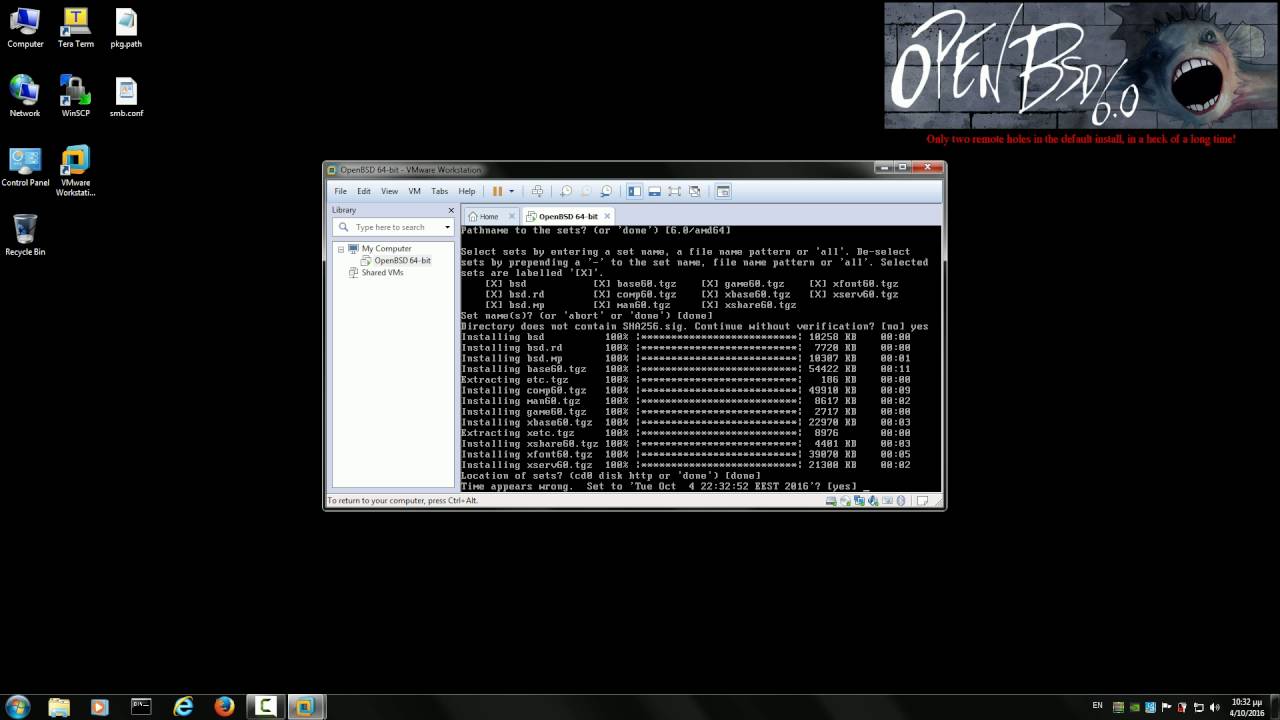
Task: Click the hard disk status icon
Action: 831,500
